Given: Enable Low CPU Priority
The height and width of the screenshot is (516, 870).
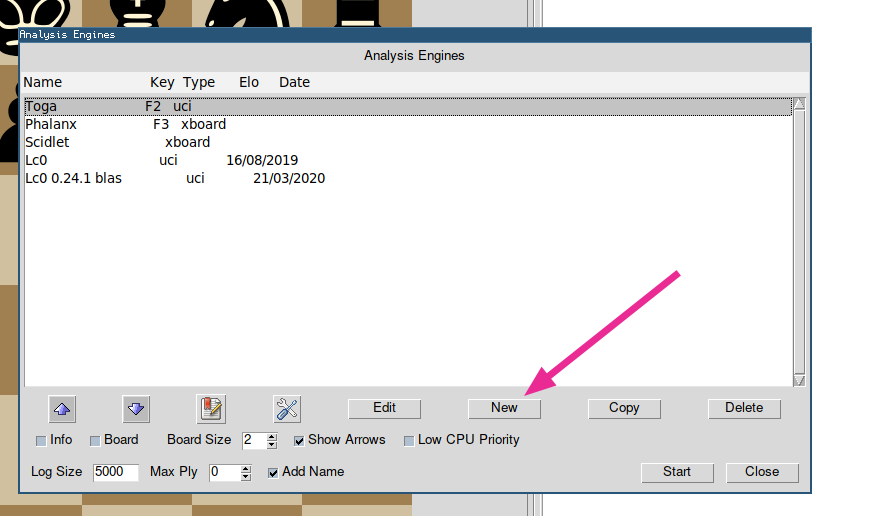Looking at the screenshot, I should [x=409, y=440].
